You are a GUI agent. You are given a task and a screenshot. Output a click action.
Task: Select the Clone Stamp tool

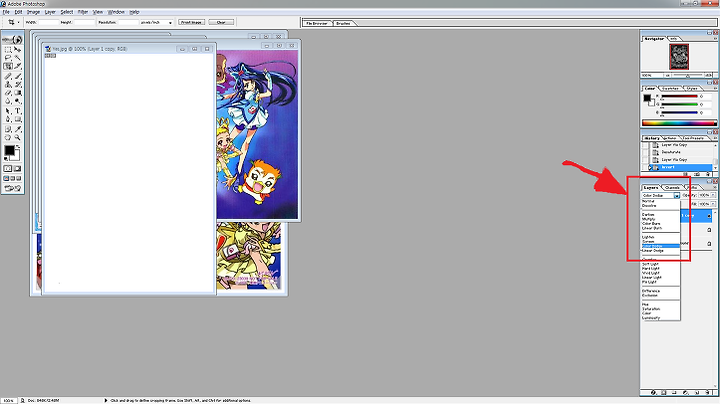coord(8,84)
